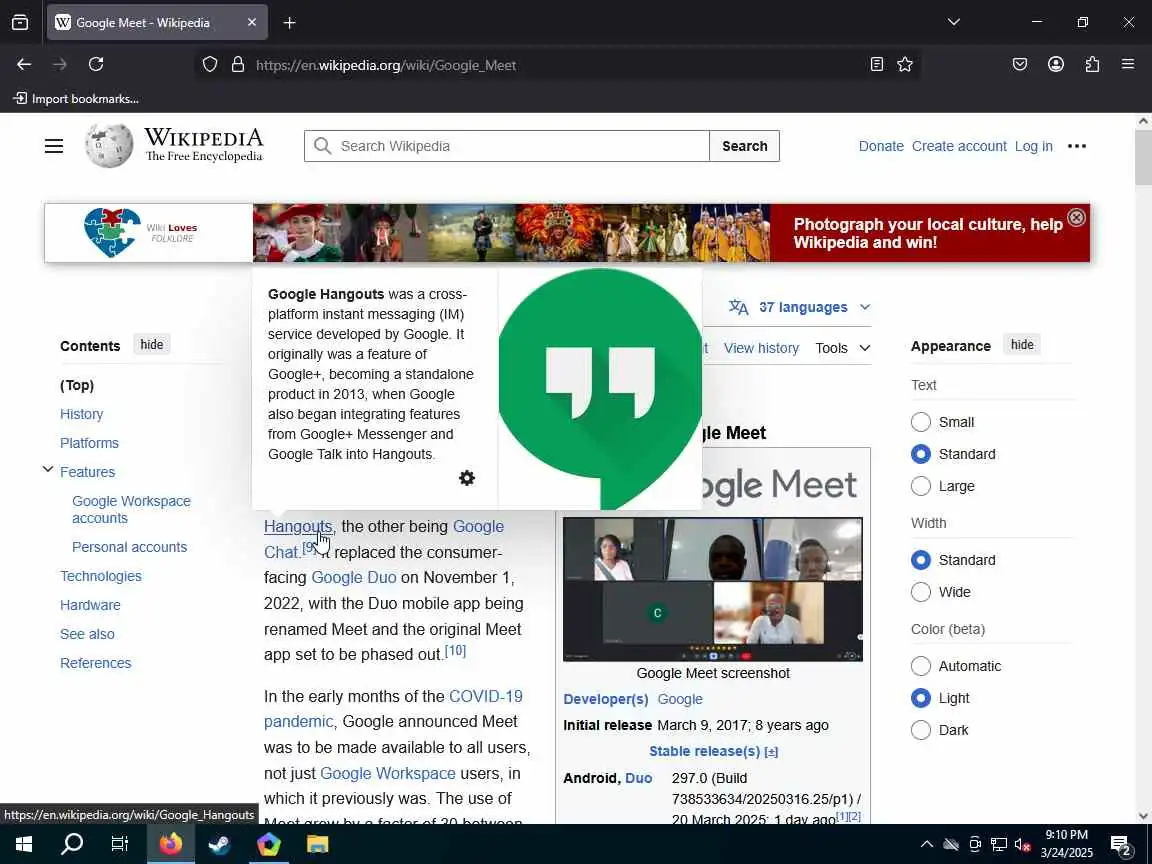The width and height of the screenshot is (1152, 864).
Task: Open the Google Chat link
Action: coord(478,527)
